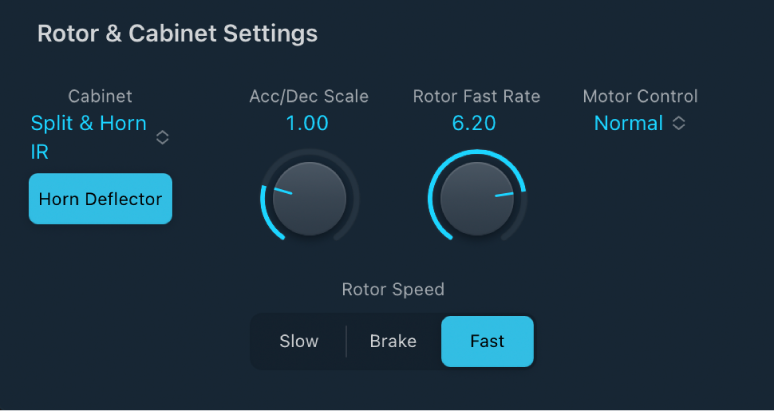Click the Cabinet up/down chevron arrows
The image size is (774, 412).
click(162, 138)
